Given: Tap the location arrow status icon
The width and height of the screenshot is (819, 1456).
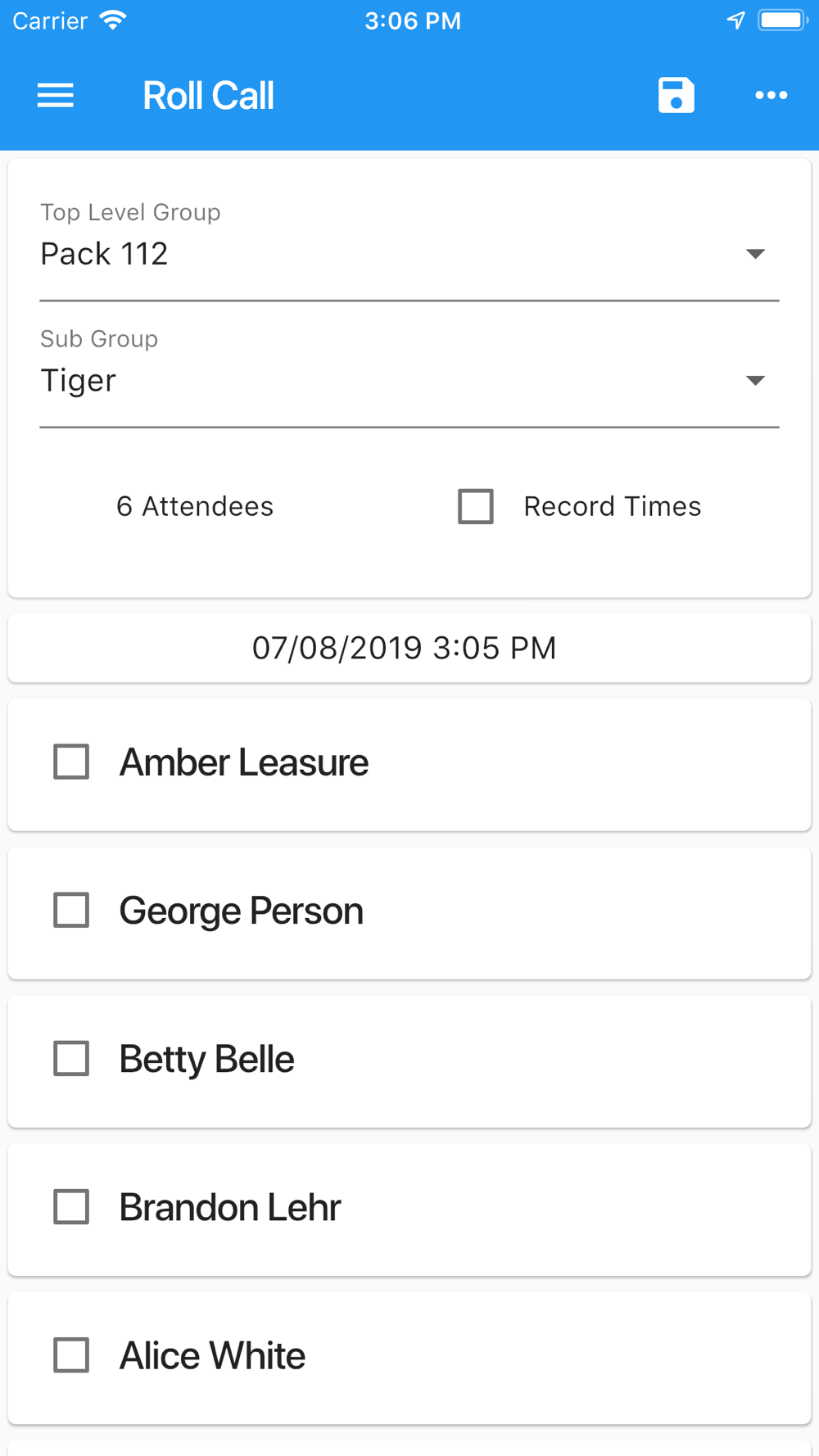Looking at the screenshot, I should [x=736, y=20].
